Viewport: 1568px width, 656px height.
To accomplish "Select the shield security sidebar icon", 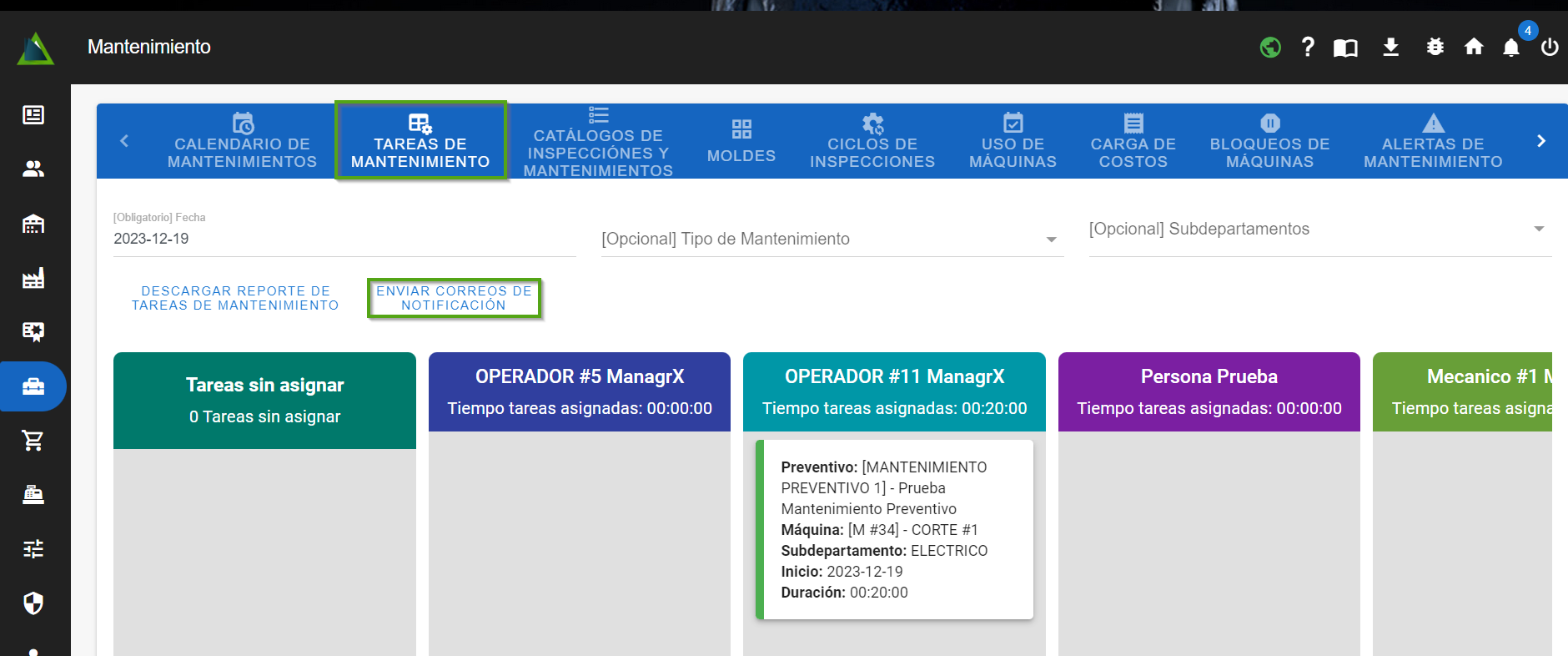I will point(33,603).
